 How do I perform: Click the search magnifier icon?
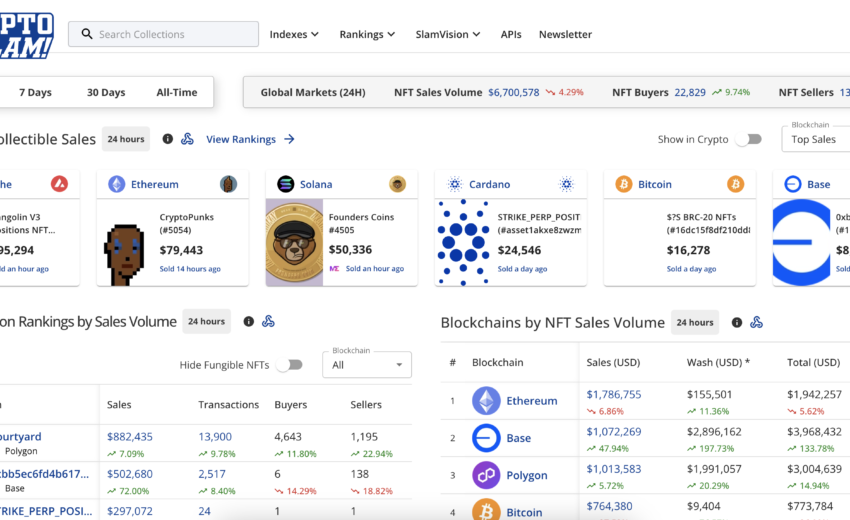pyautogui.click(x=87, y=34)
